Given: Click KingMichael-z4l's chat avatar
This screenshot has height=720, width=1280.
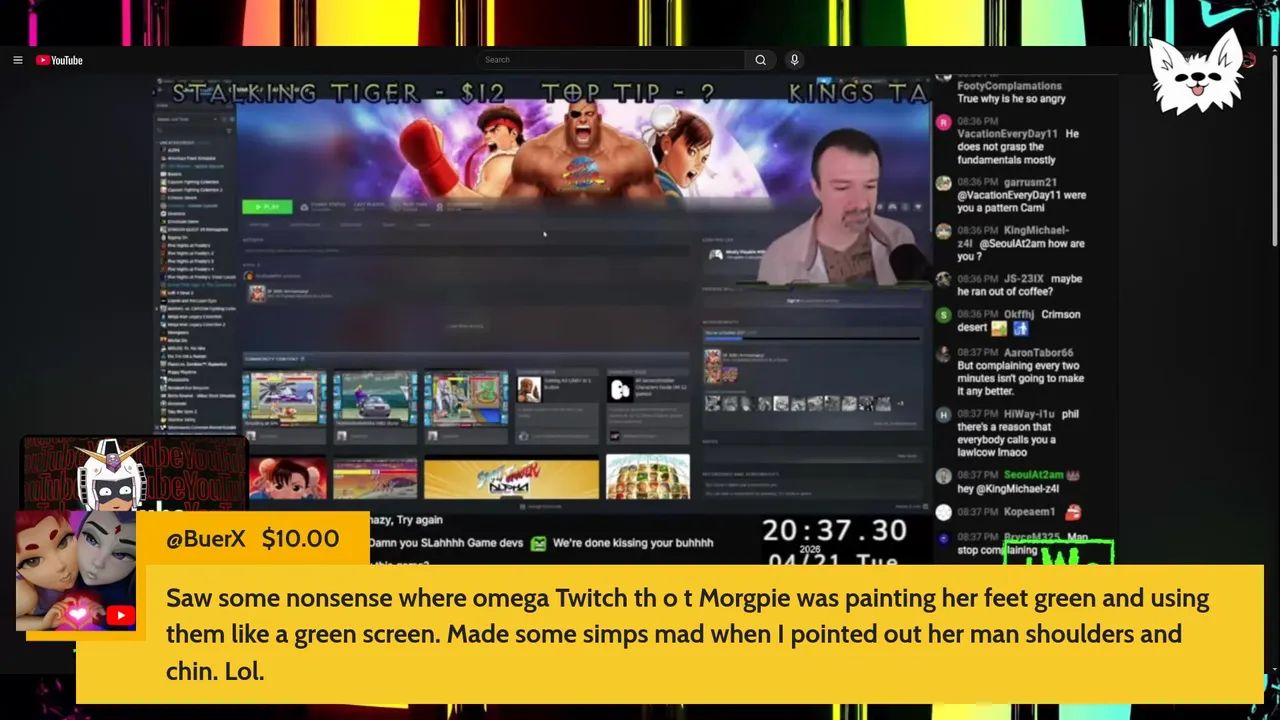Looking at the screenshot, I should 944,231.
